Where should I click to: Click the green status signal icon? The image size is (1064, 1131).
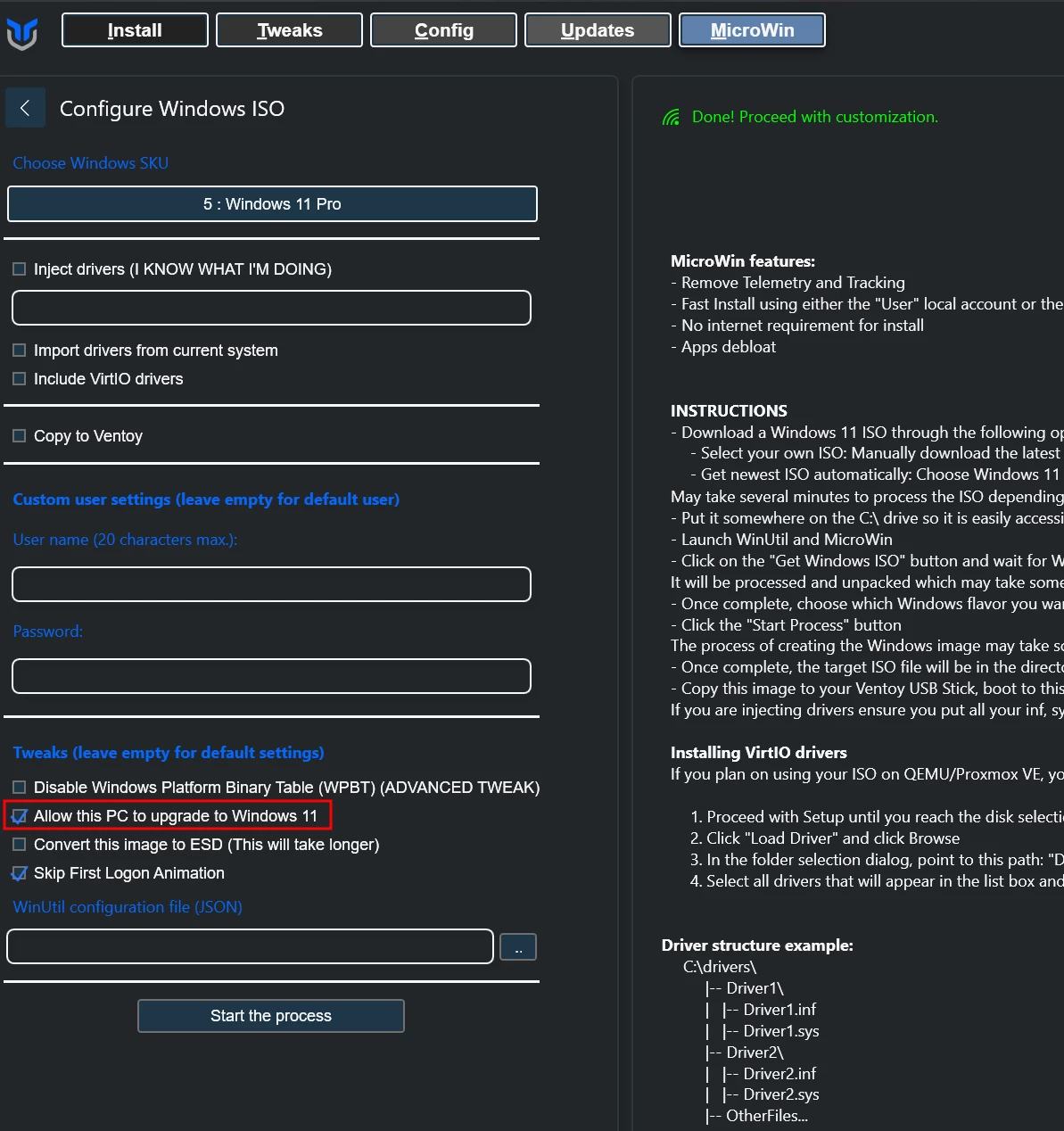671,117
